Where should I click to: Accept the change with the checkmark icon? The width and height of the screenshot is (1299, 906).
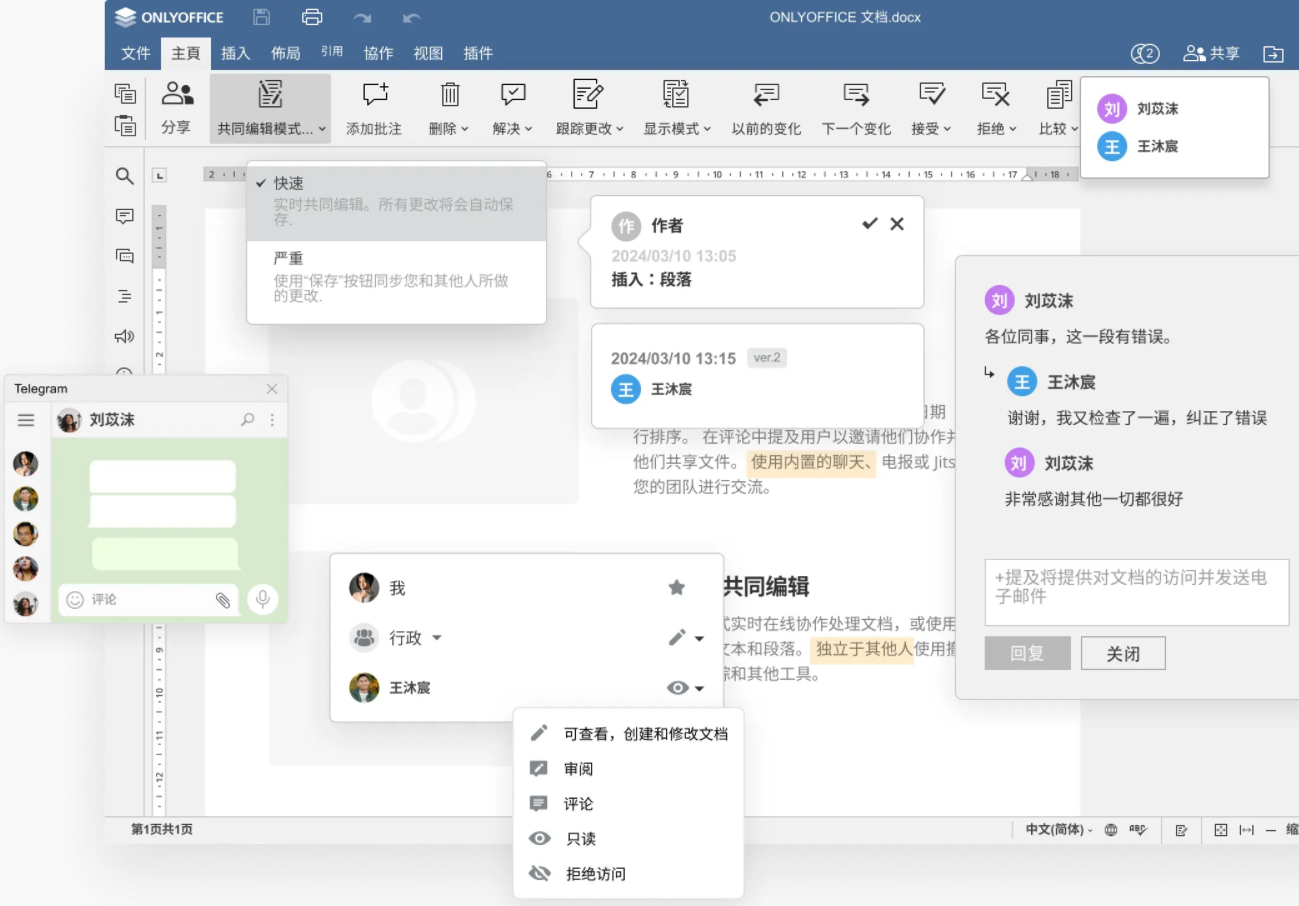(869, 224)
